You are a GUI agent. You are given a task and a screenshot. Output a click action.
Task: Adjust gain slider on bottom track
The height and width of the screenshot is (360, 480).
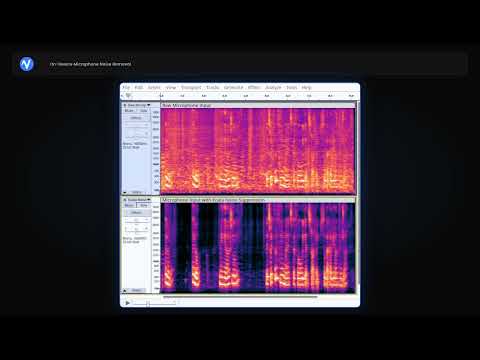[x=137, y=220]
